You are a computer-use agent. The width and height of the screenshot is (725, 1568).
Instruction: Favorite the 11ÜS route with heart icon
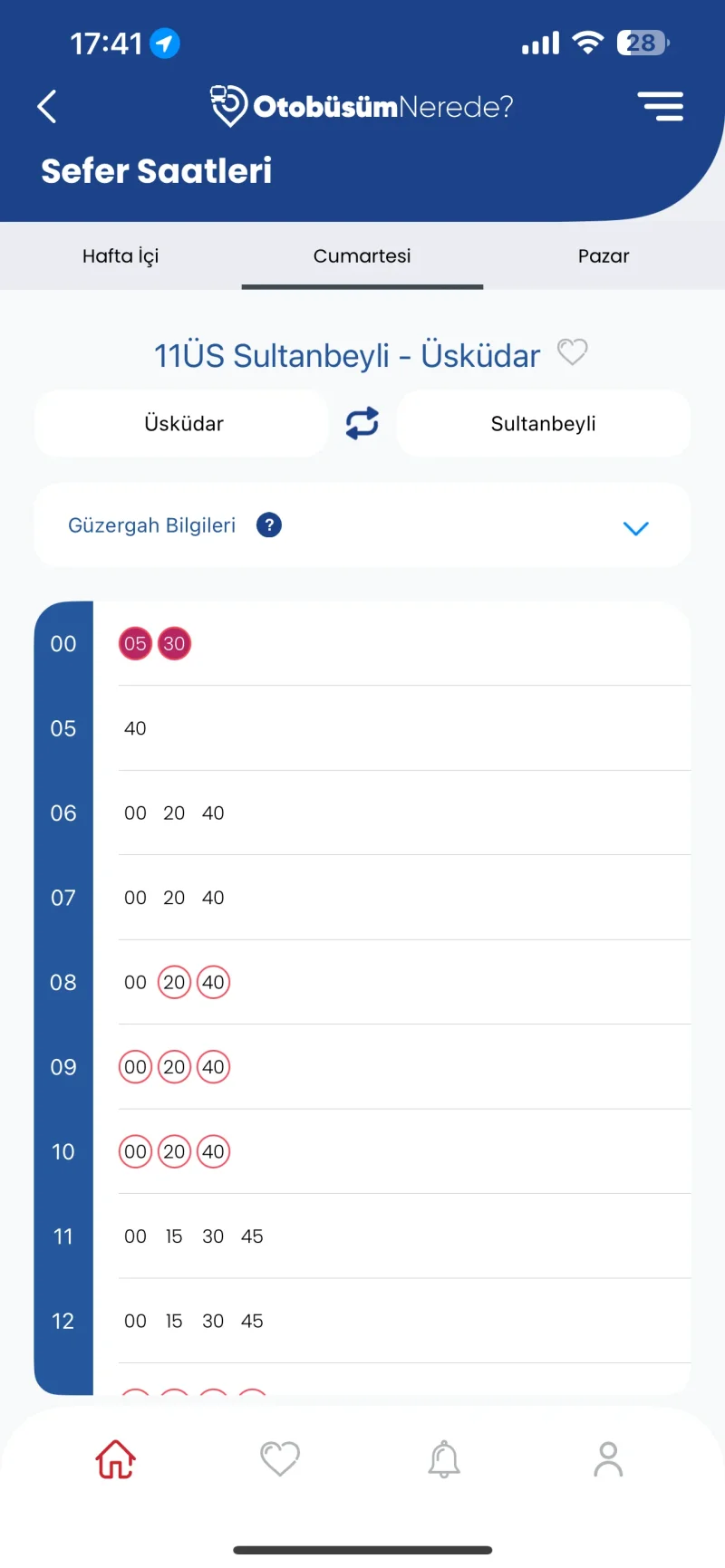click(572, 352)
